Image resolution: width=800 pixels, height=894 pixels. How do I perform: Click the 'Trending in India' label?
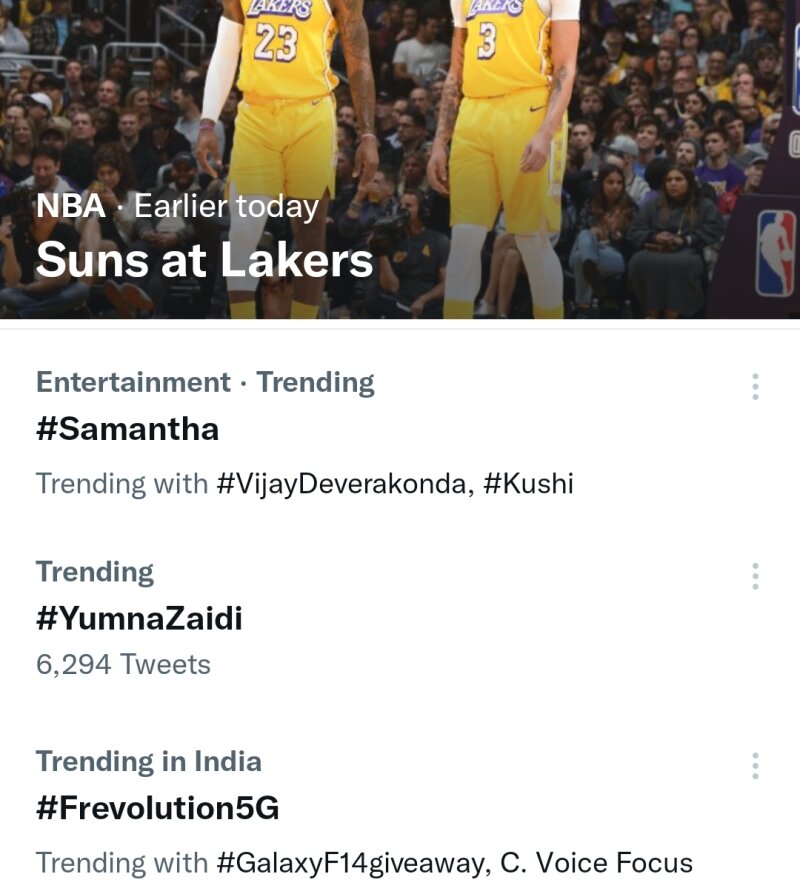click(149, 762)
